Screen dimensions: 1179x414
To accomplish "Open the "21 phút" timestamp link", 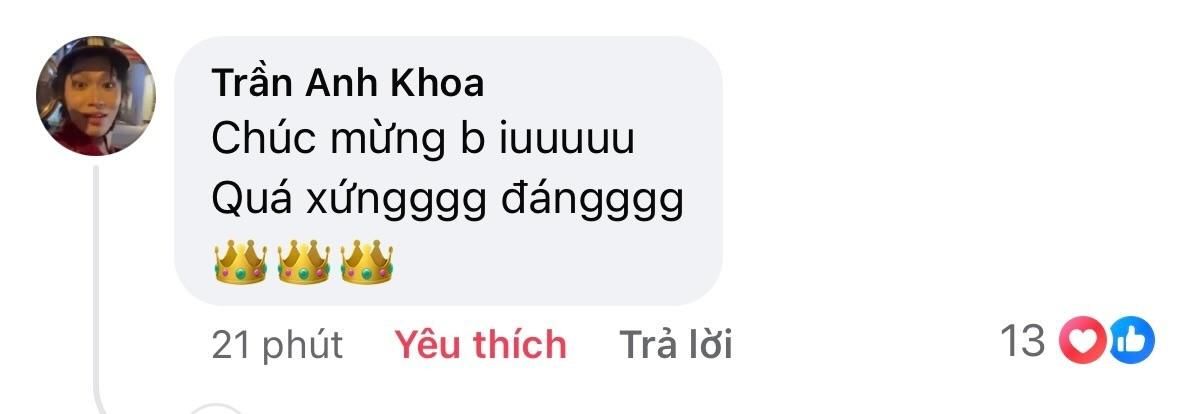I will (x=277, y=346).
